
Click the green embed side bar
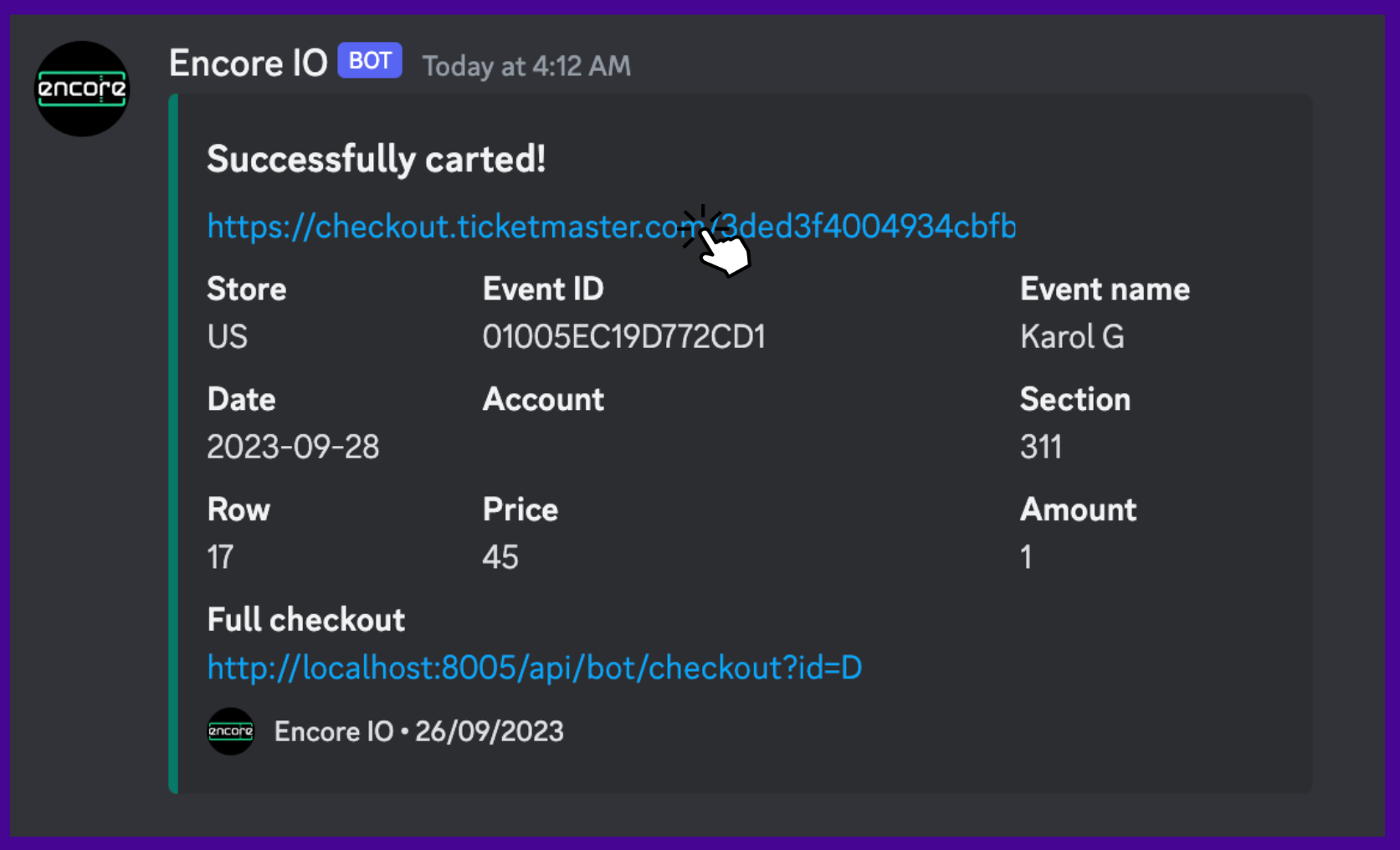[173, 443]
